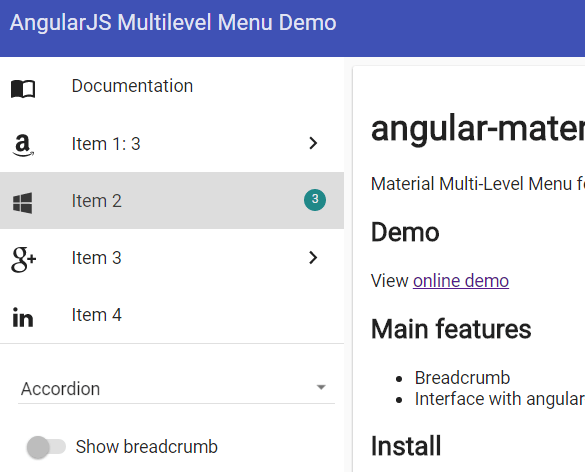Image resolution: width=585 pixels, height=472 pixels.
Task: Expand Item 3 with its chevron arrow
Action: tap(313, 257)
